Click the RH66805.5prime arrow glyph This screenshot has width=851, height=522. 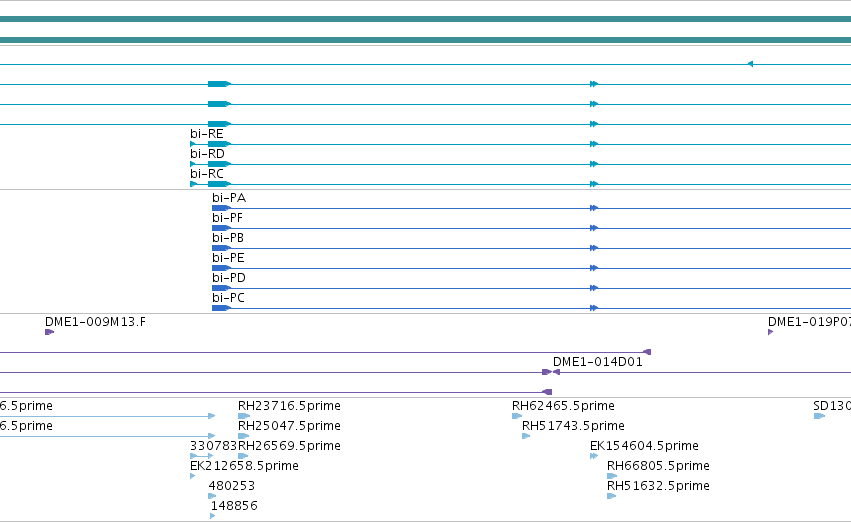(612, 476)
